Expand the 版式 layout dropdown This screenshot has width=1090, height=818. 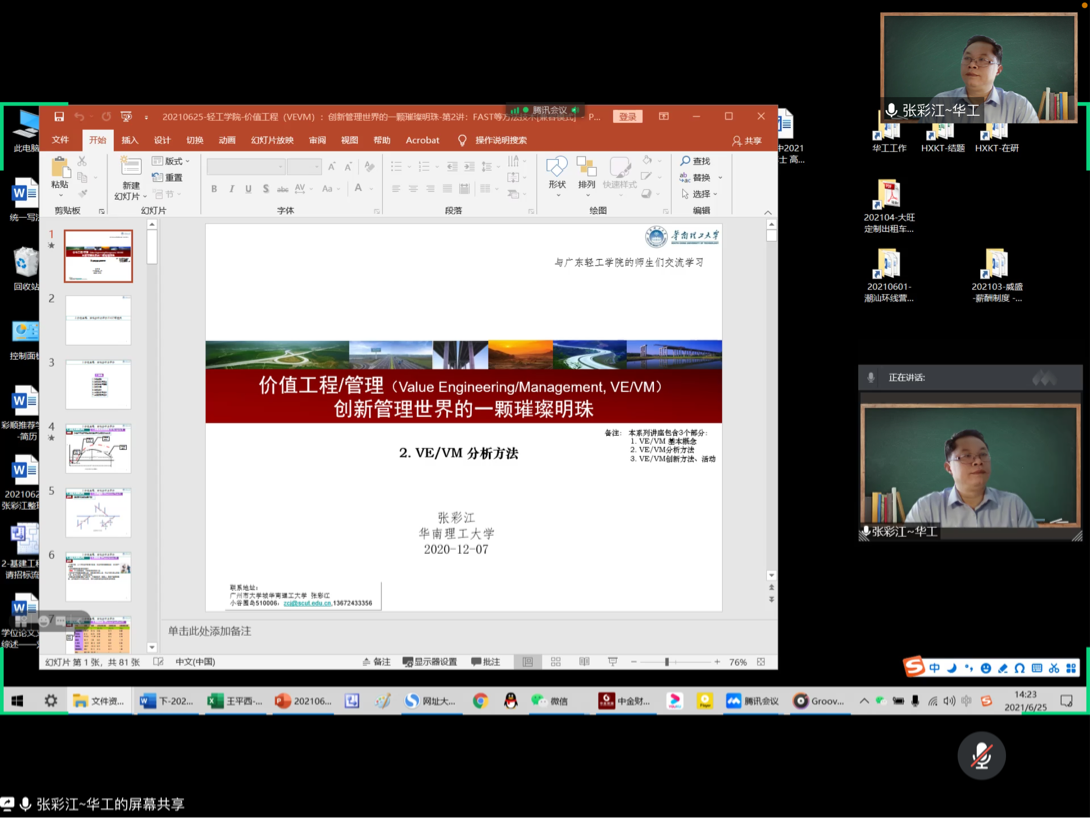[x=173, y=161]
